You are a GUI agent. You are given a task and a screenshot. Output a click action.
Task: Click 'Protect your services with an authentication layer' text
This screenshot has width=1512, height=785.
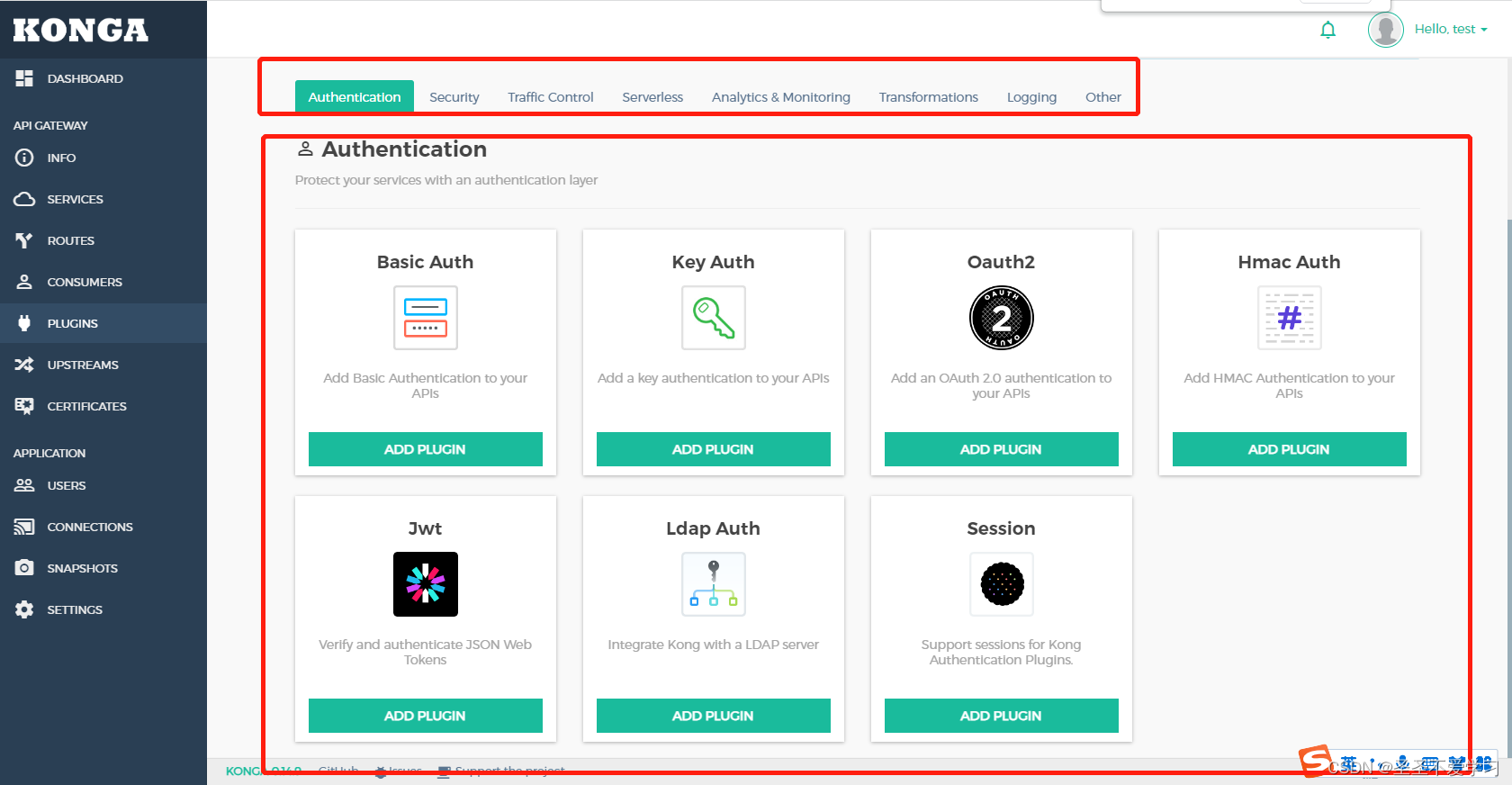[x=446, y=180]
